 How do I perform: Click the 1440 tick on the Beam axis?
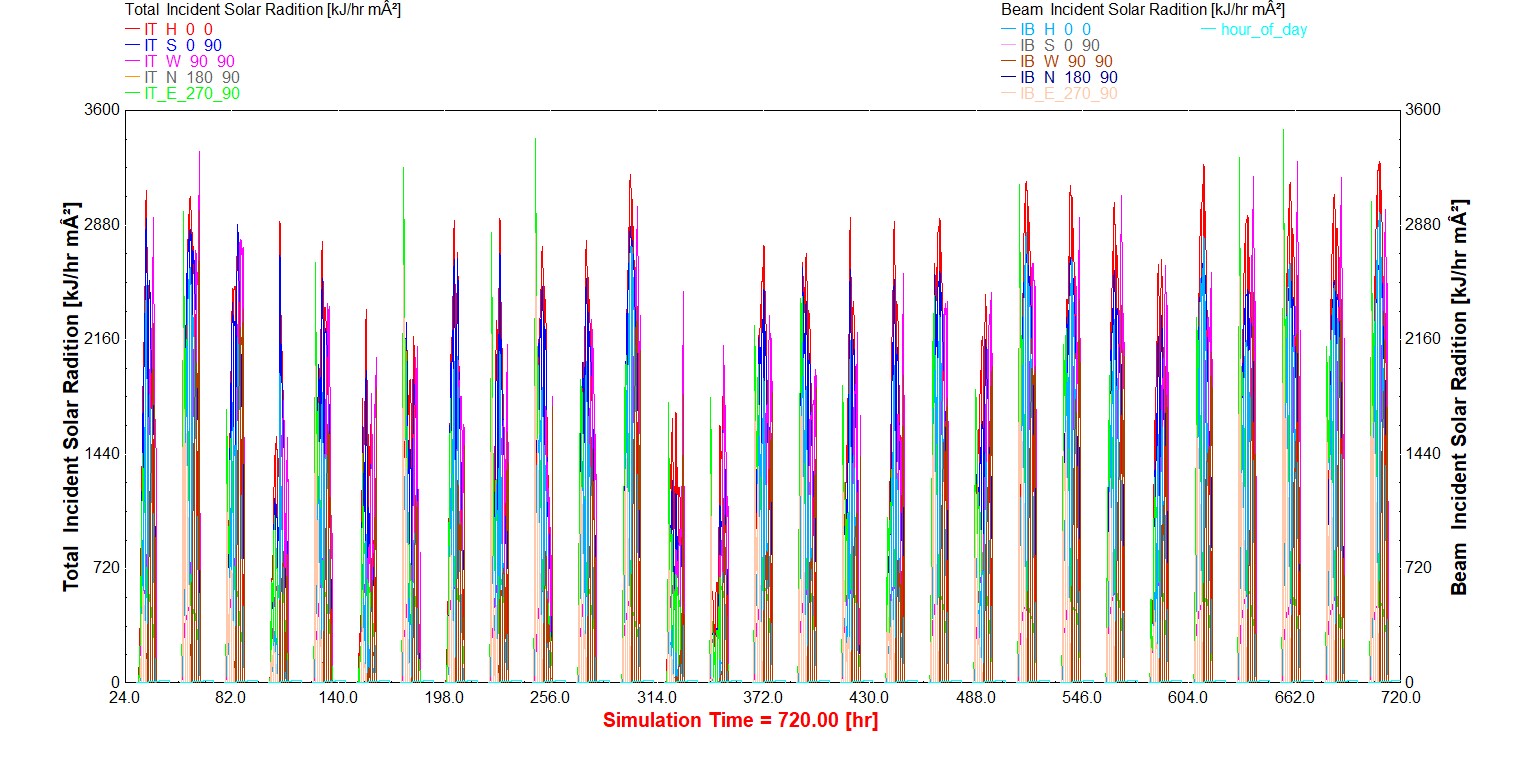click(x=1423, y=453)
